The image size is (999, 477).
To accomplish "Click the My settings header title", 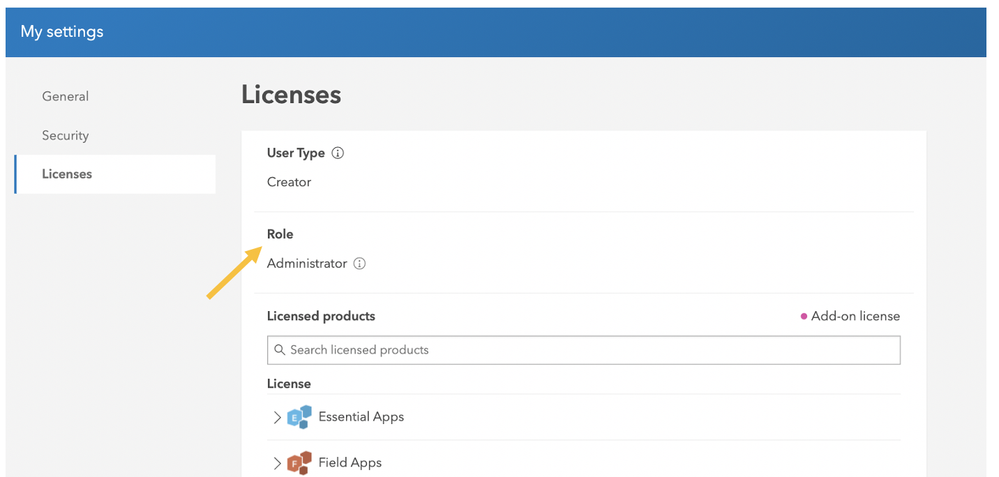I will 62,32.
